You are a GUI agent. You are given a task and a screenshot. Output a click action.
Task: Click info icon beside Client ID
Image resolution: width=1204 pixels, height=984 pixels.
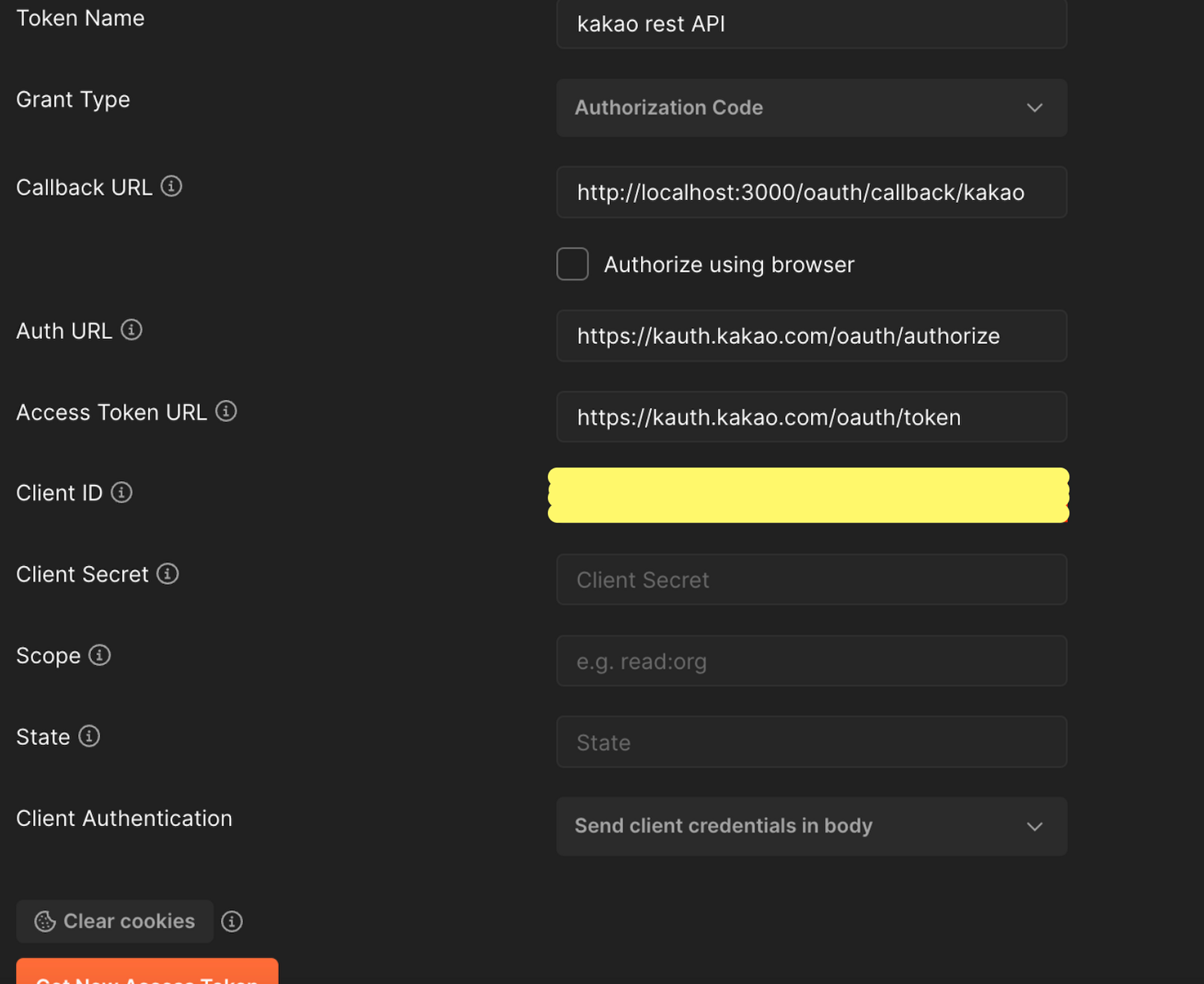tap(122, 493)
